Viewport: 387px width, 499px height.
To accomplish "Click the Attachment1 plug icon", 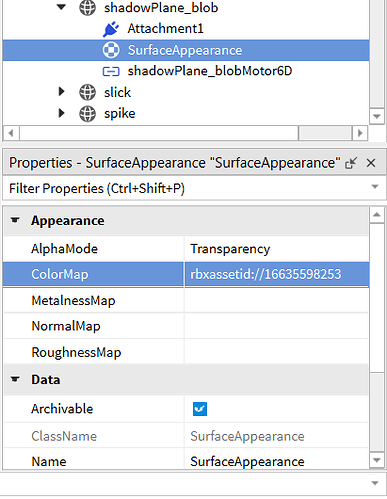I will 111,29.
